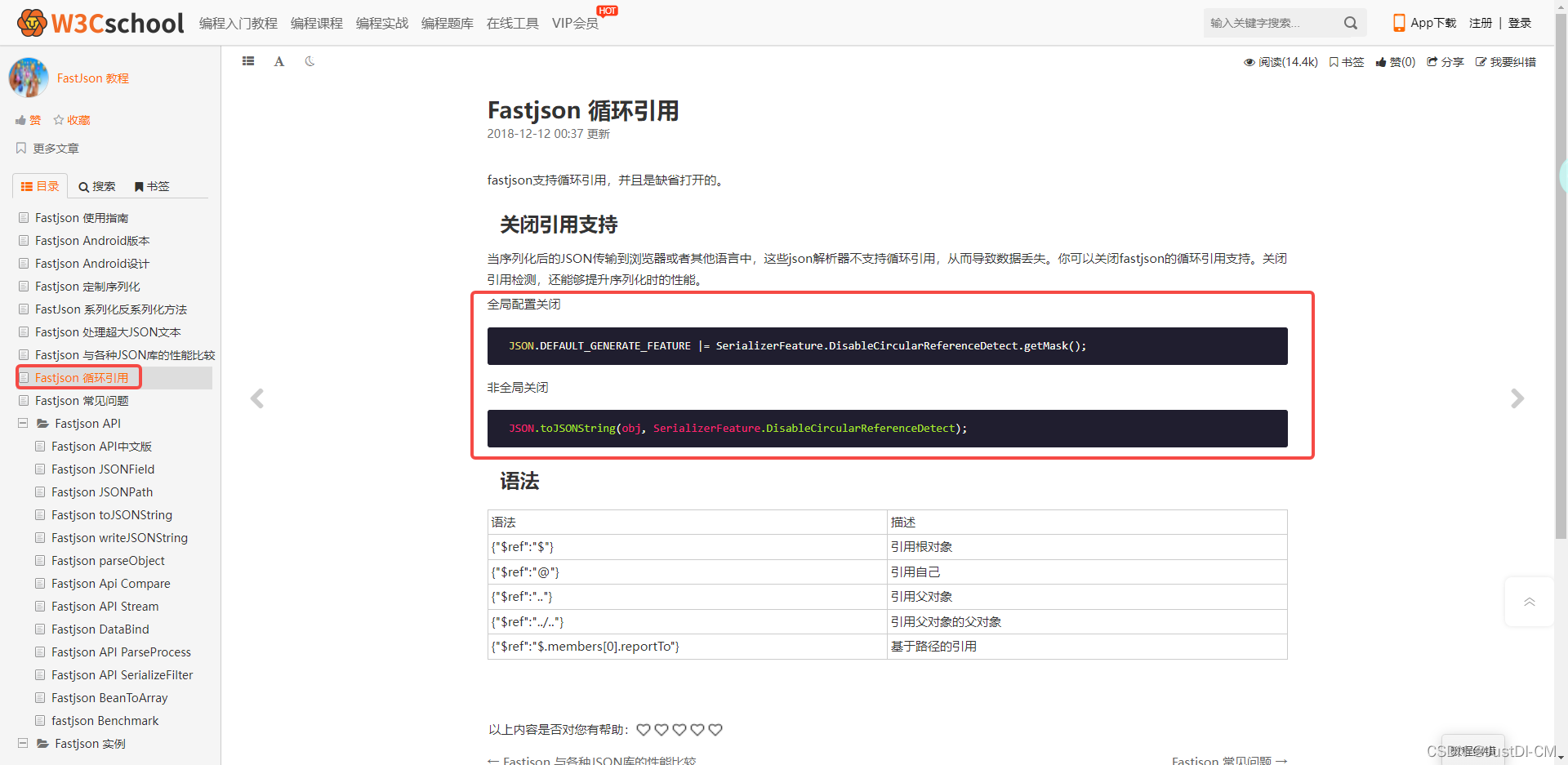Open Fastjson Android设计 chapter
The width and height of the screenshot is (1568, 765).
(x=92, y=264)
